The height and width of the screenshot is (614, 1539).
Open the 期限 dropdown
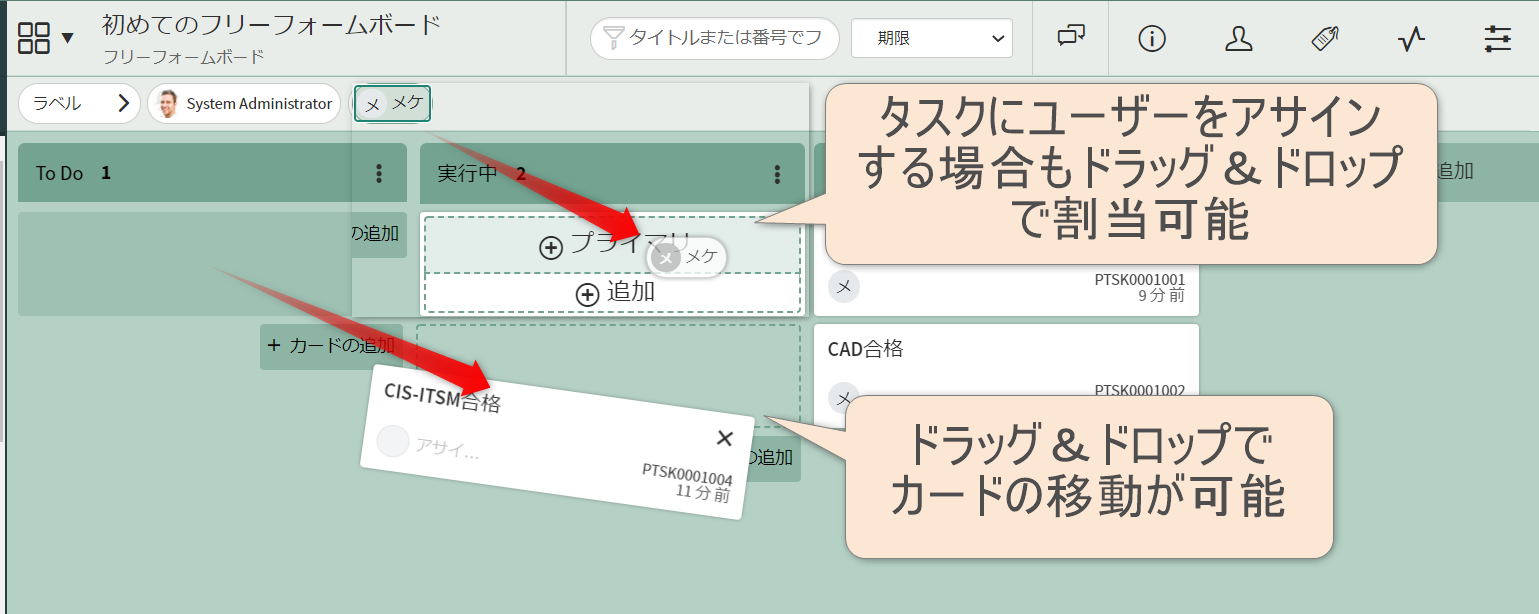pyautogui.click(x=931, y=38)
